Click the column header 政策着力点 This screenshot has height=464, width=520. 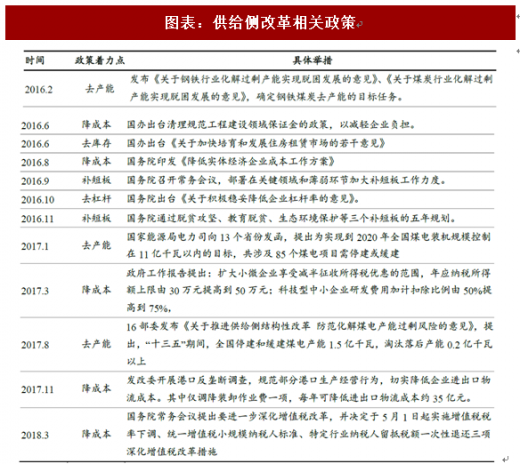tap(100, 60)
